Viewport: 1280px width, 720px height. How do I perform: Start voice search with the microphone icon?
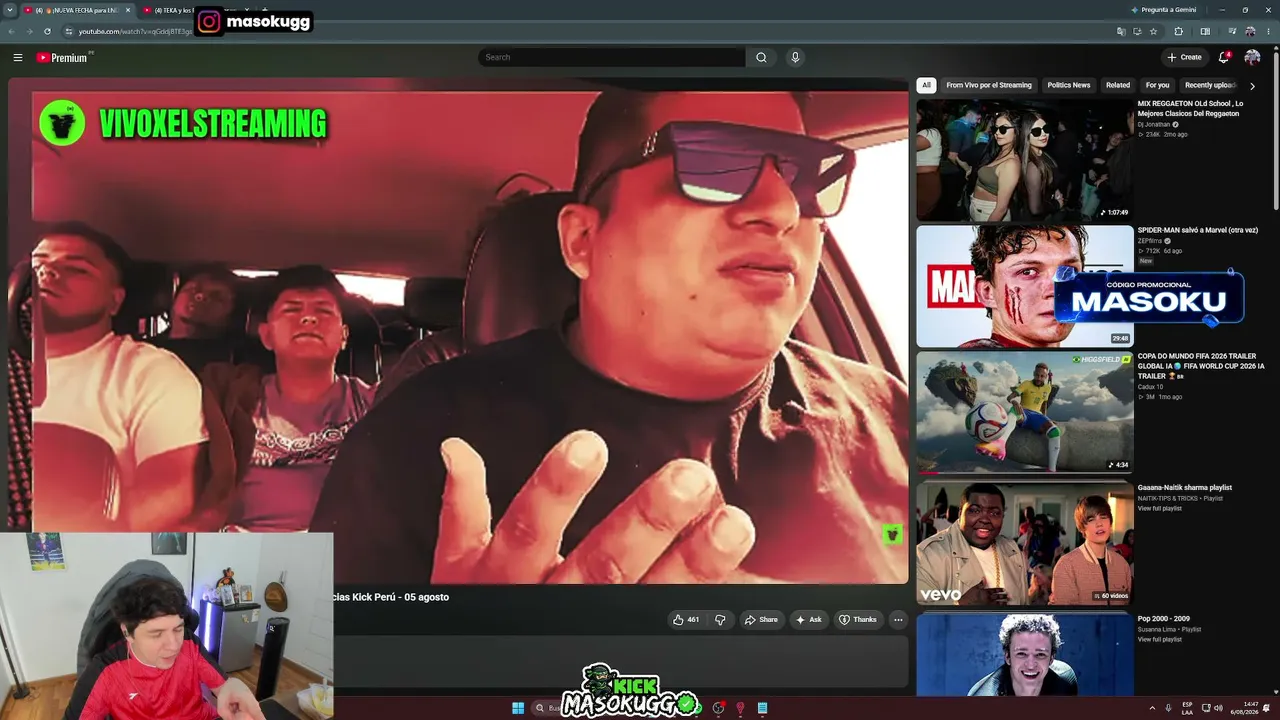(795, 57)
